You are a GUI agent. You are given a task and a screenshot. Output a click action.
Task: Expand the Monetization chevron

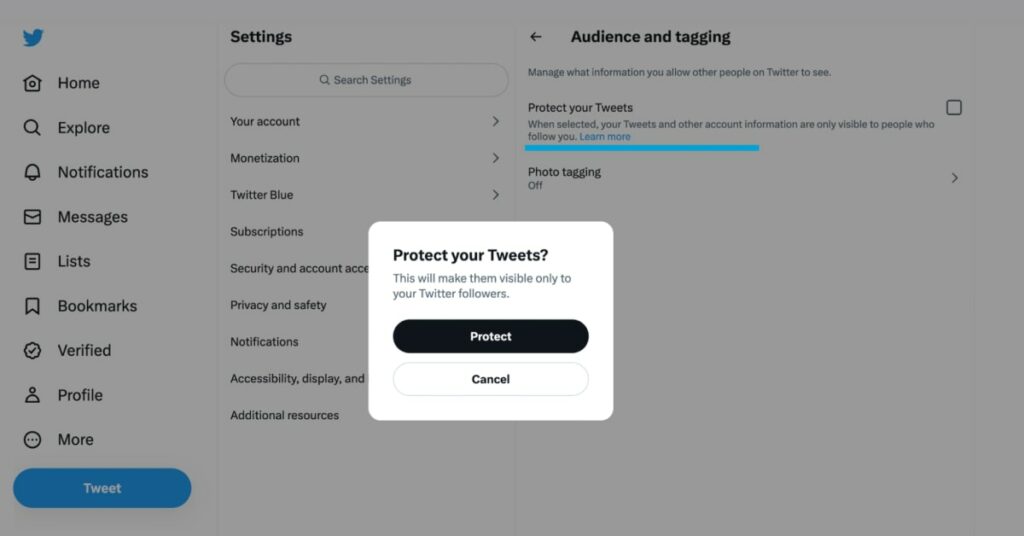click(495, 158)
